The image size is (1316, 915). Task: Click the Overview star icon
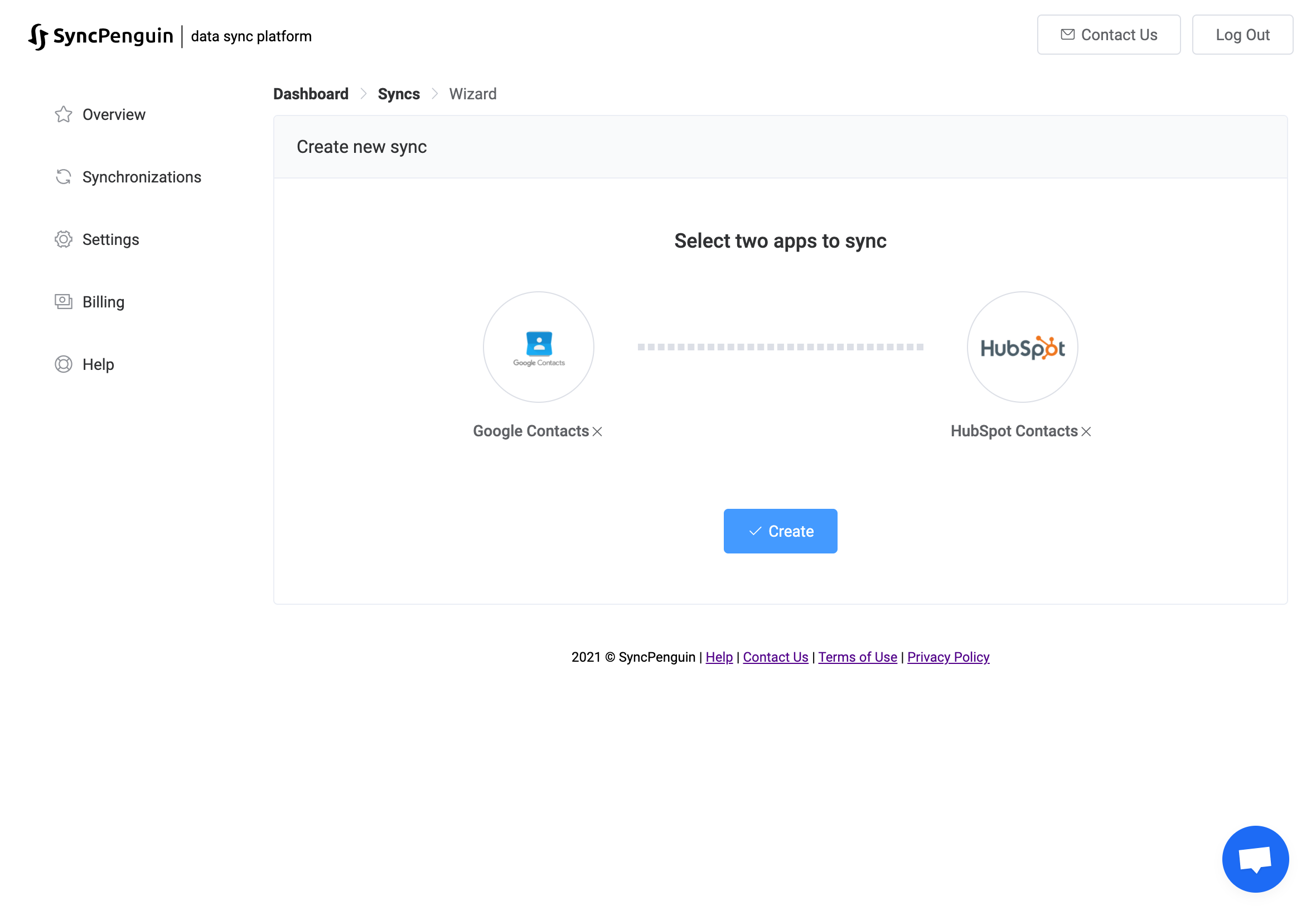pos(63,115)
